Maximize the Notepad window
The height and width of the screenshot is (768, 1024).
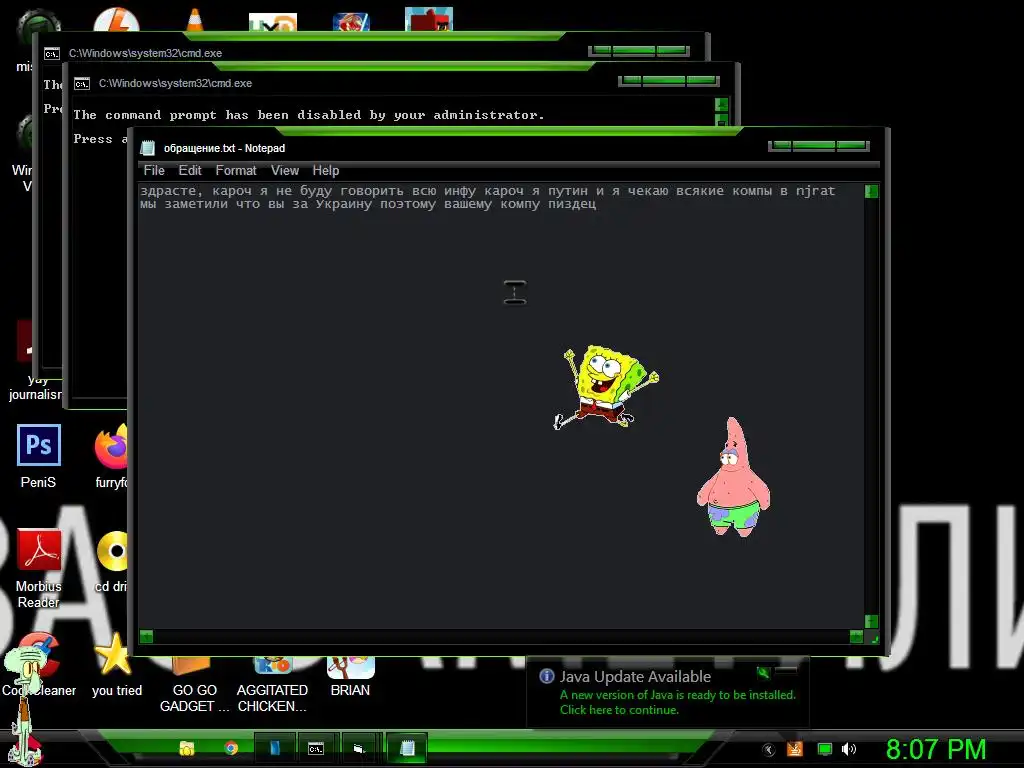(x=814, y=146)
